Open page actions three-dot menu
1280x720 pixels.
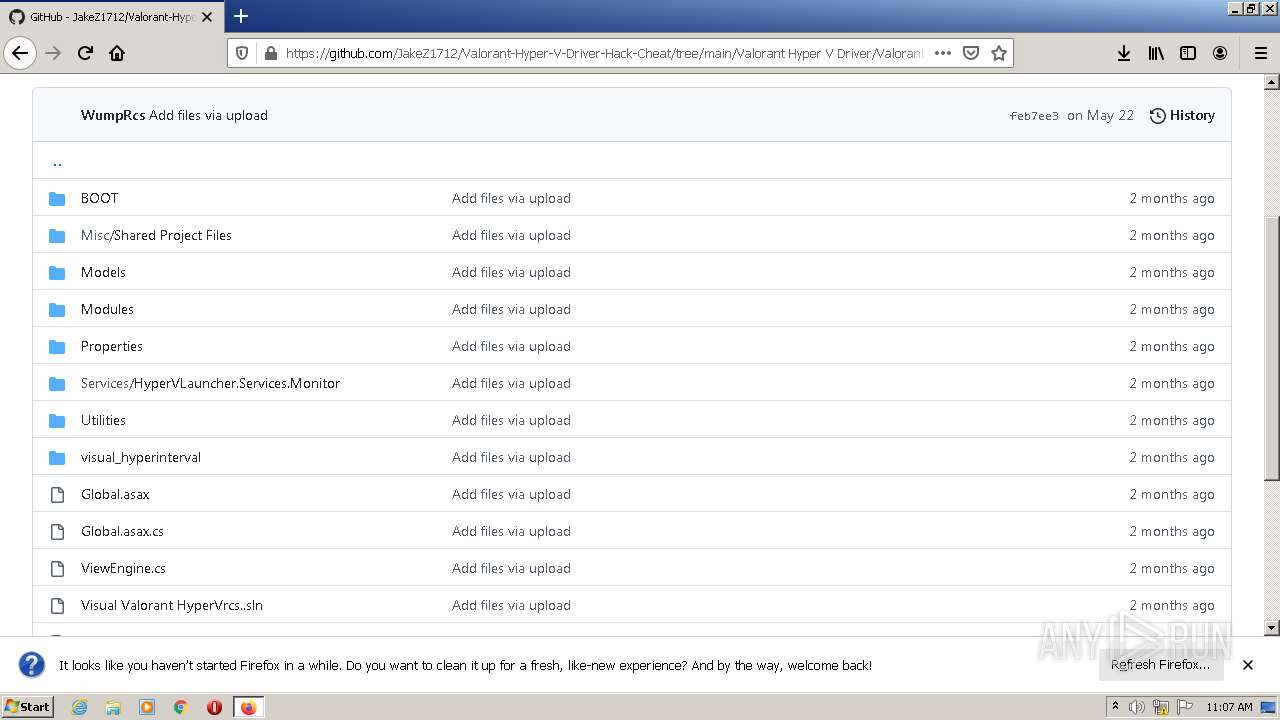point(942,53)
